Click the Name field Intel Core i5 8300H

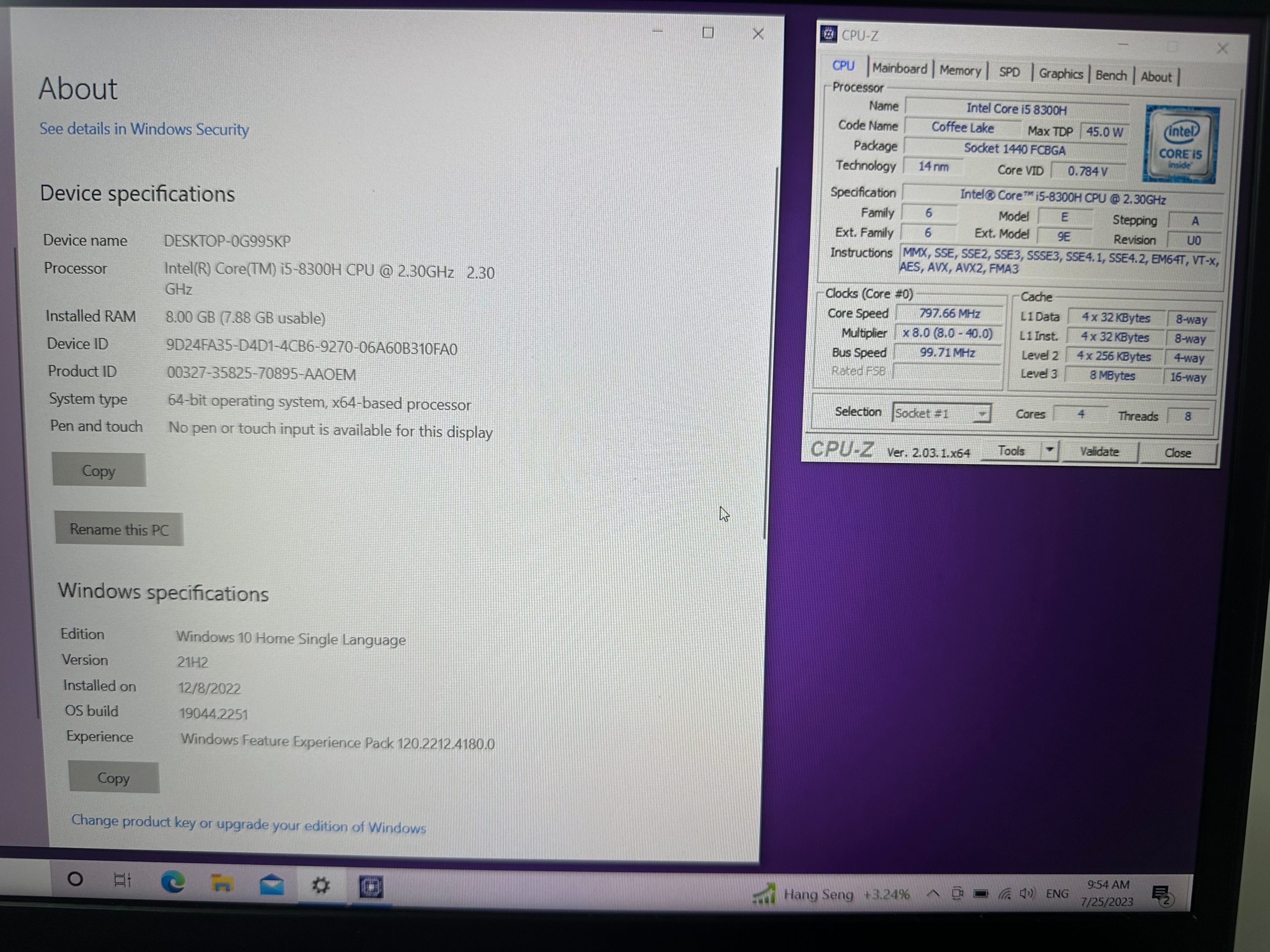coord(1016,109)
